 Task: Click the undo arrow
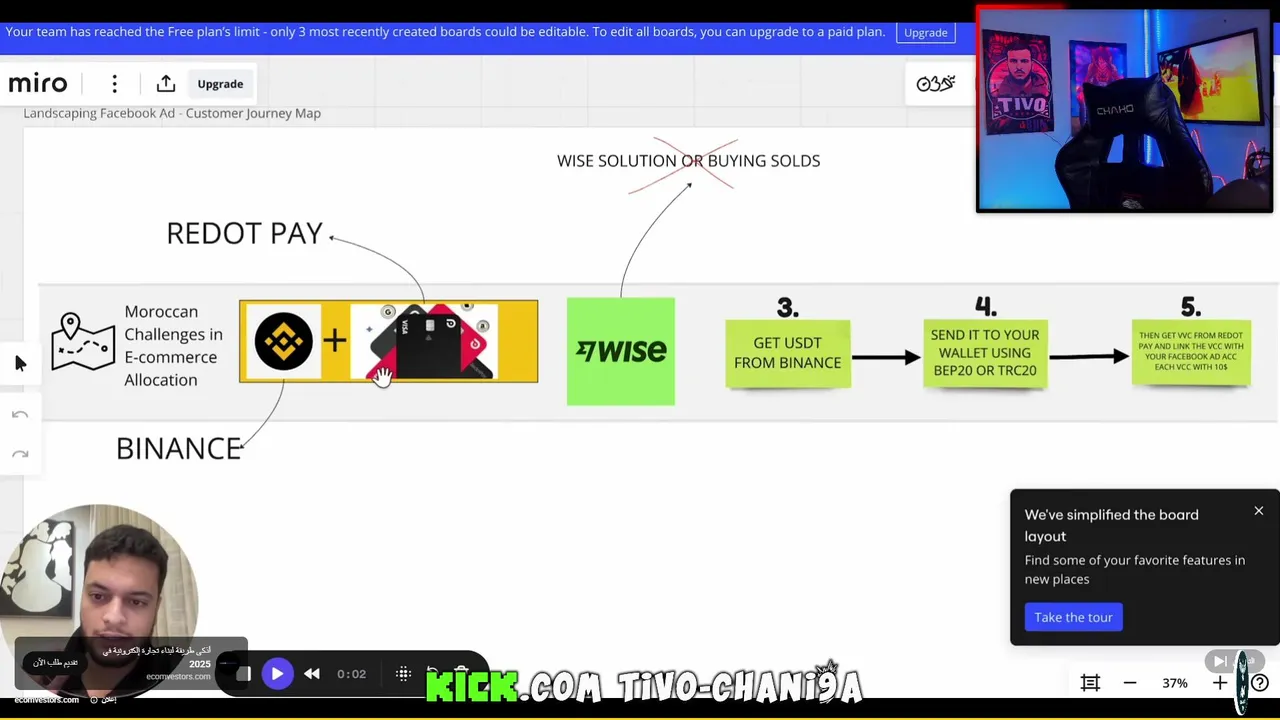(x=20, y=414)
